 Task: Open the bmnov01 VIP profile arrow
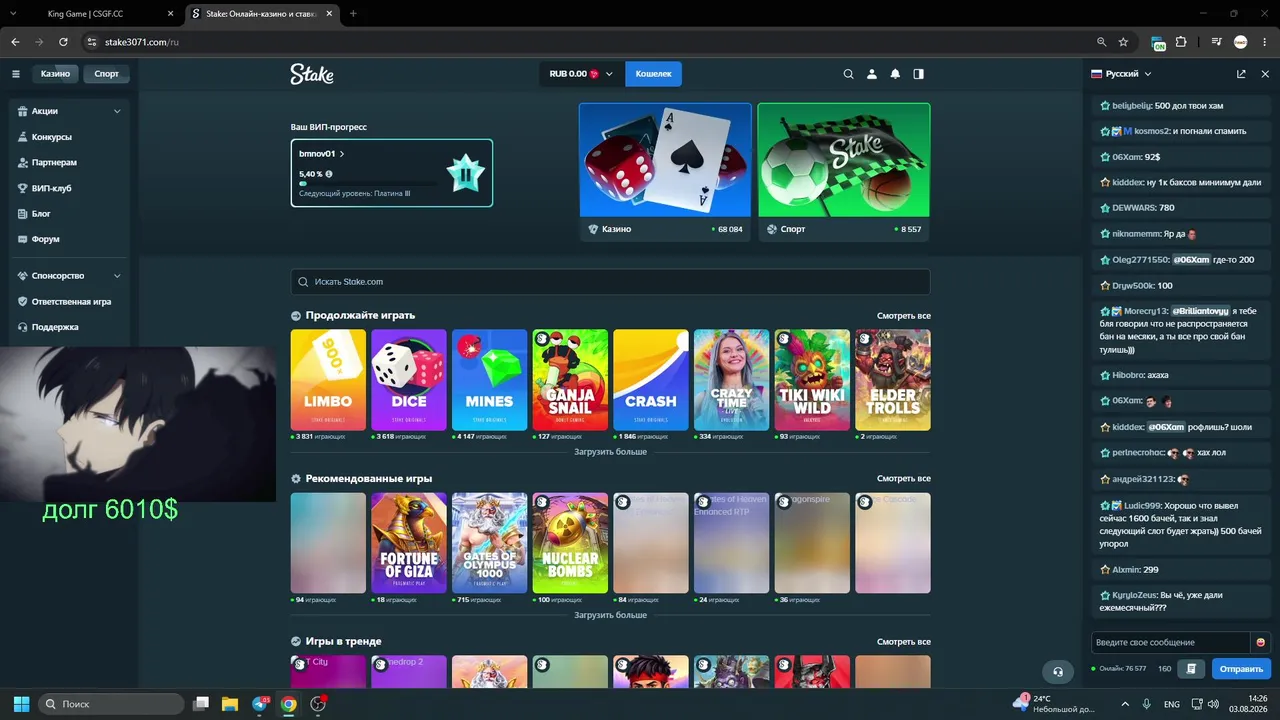click(x=342, y=154)
